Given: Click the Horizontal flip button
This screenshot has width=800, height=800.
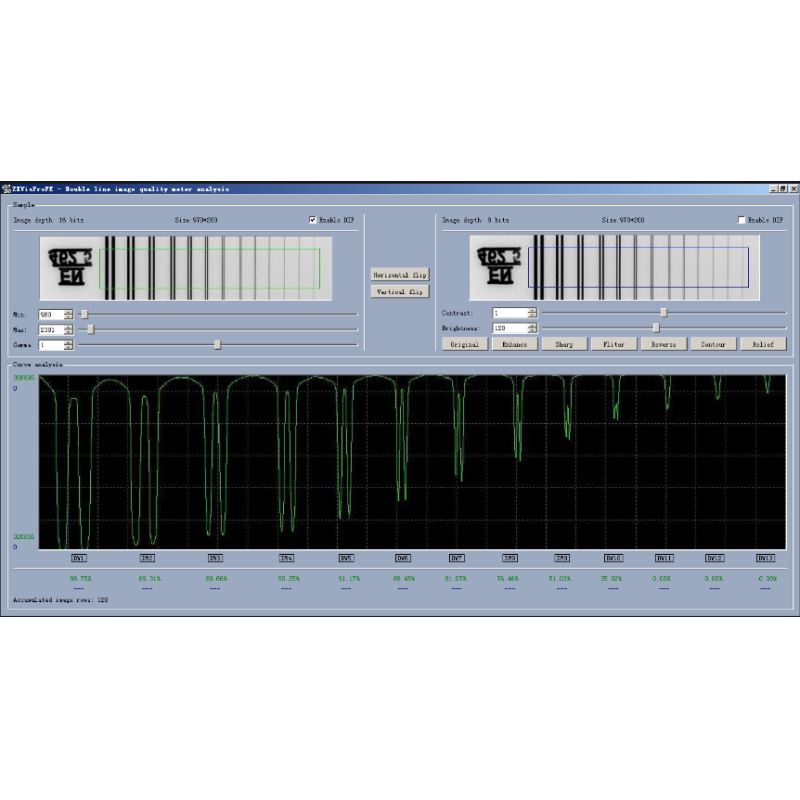Looking at the screenshot, I should (400, 275).
